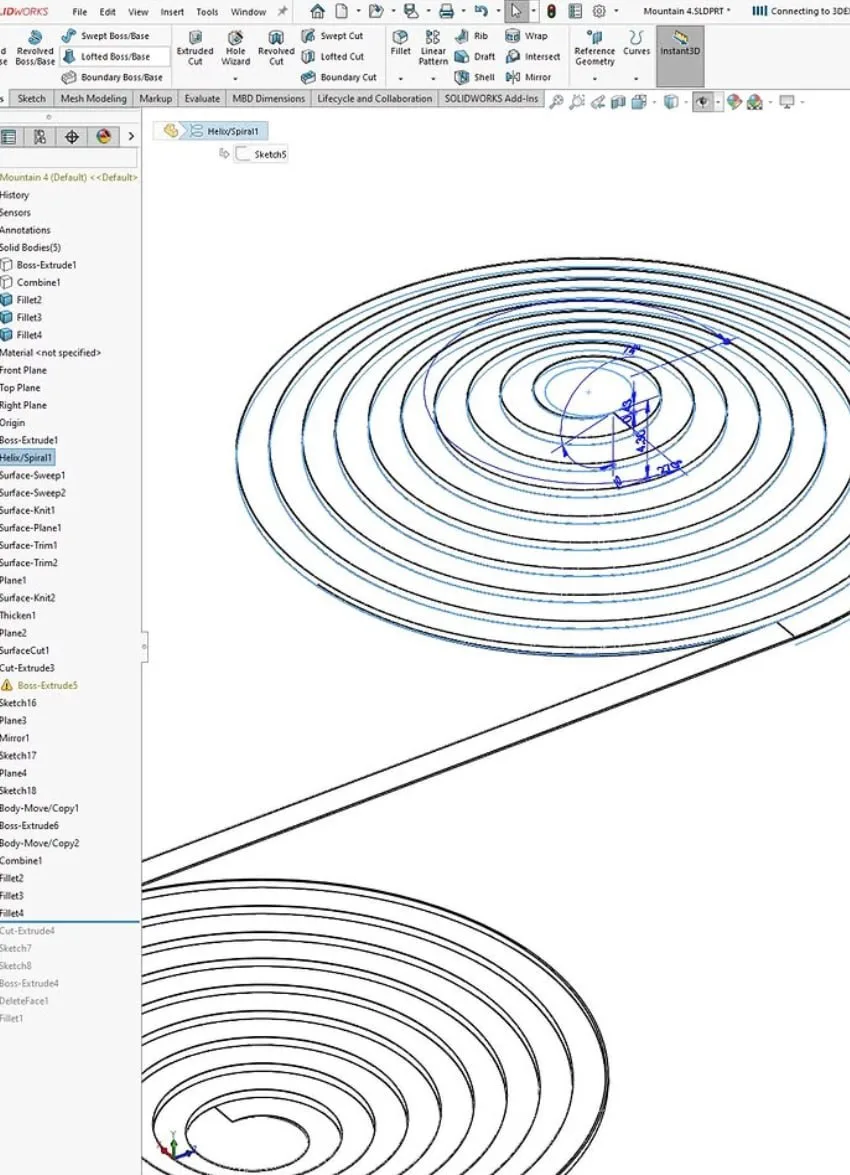Open the Hole Wizard dropdown arrow
The height and width of the screenshot is (1175, 850).
point(235,78)
